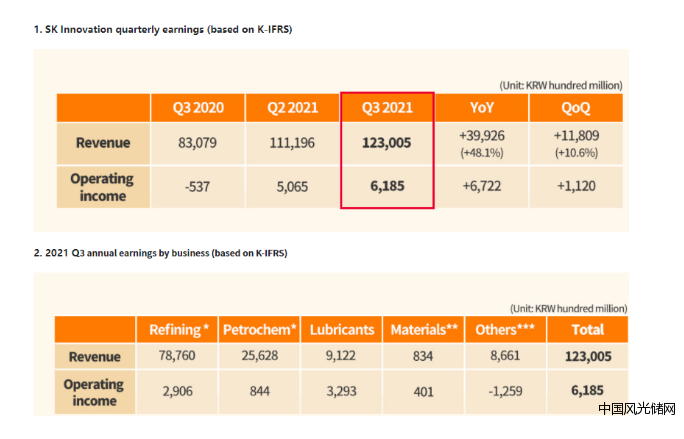
Task: Select the Materials** column header
Action: tap(424, 329)
